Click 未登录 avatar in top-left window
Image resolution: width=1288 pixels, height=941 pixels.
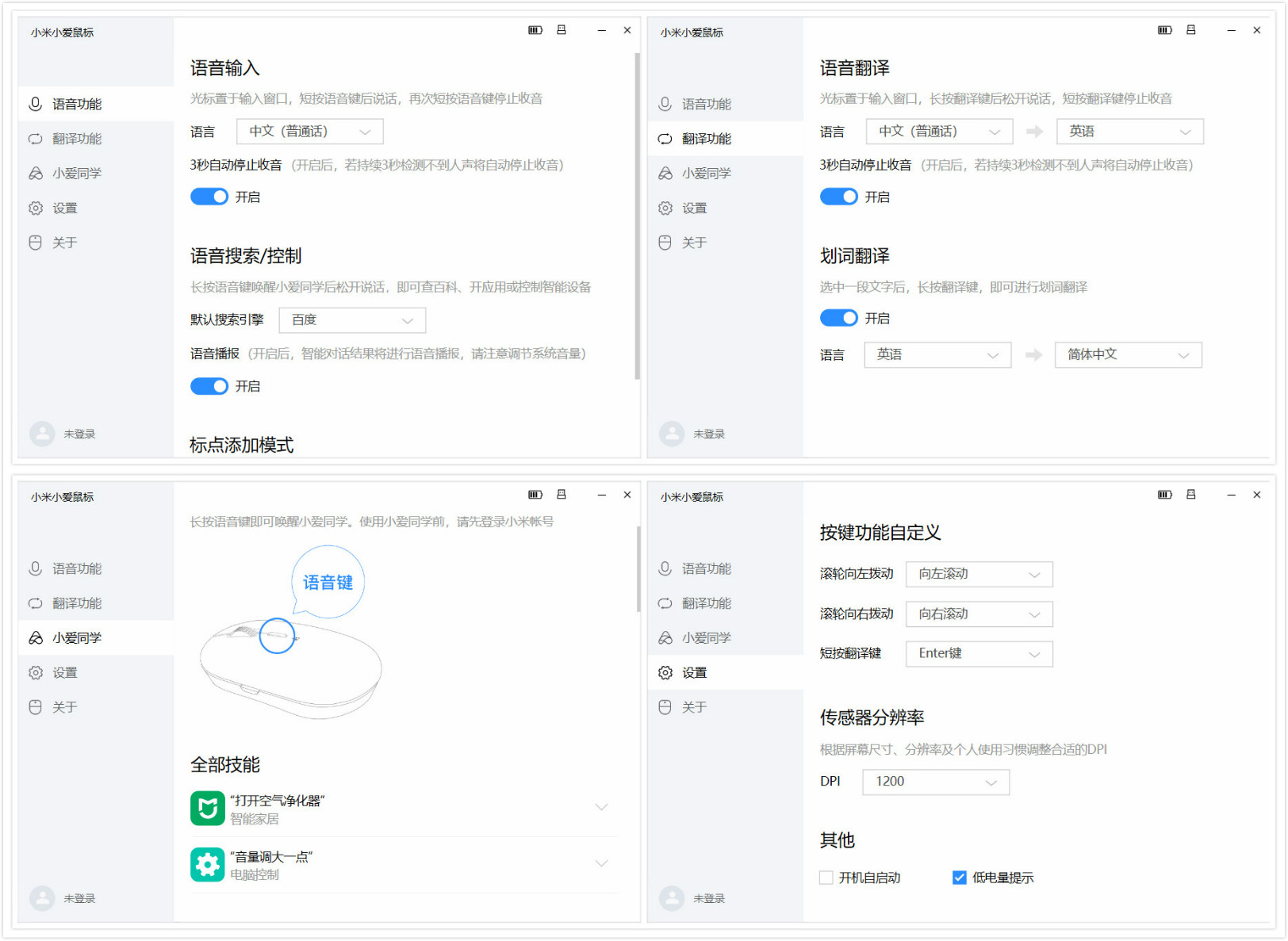[42, 434]
